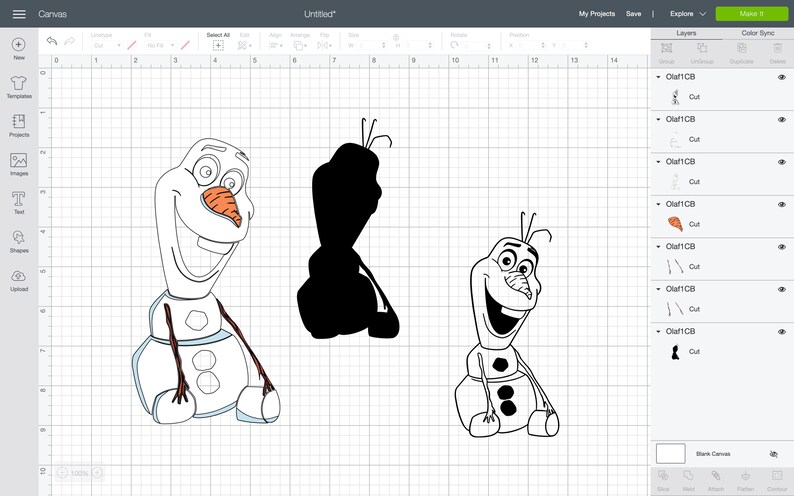Click the width W size field
The height and width of the screenshot is (496, 794).
[x=372, y=46]
